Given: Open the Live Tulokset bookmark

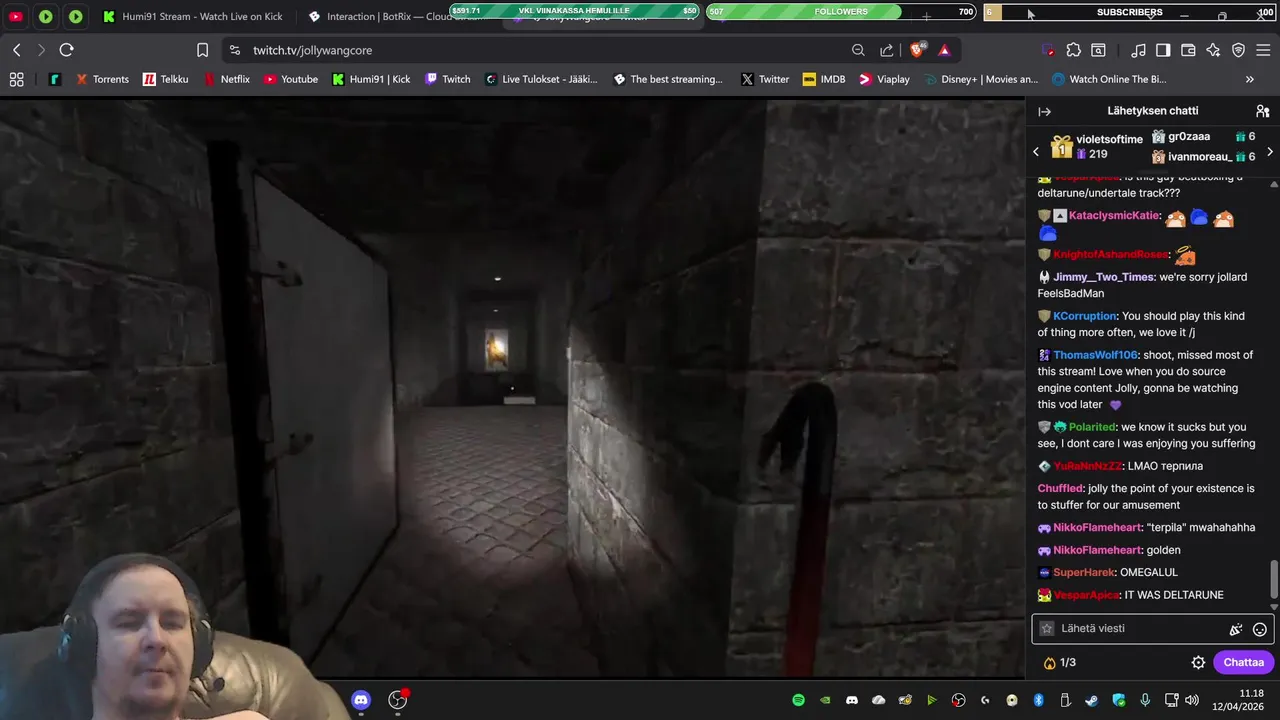Looking at the screenshot, I should 541,79.
